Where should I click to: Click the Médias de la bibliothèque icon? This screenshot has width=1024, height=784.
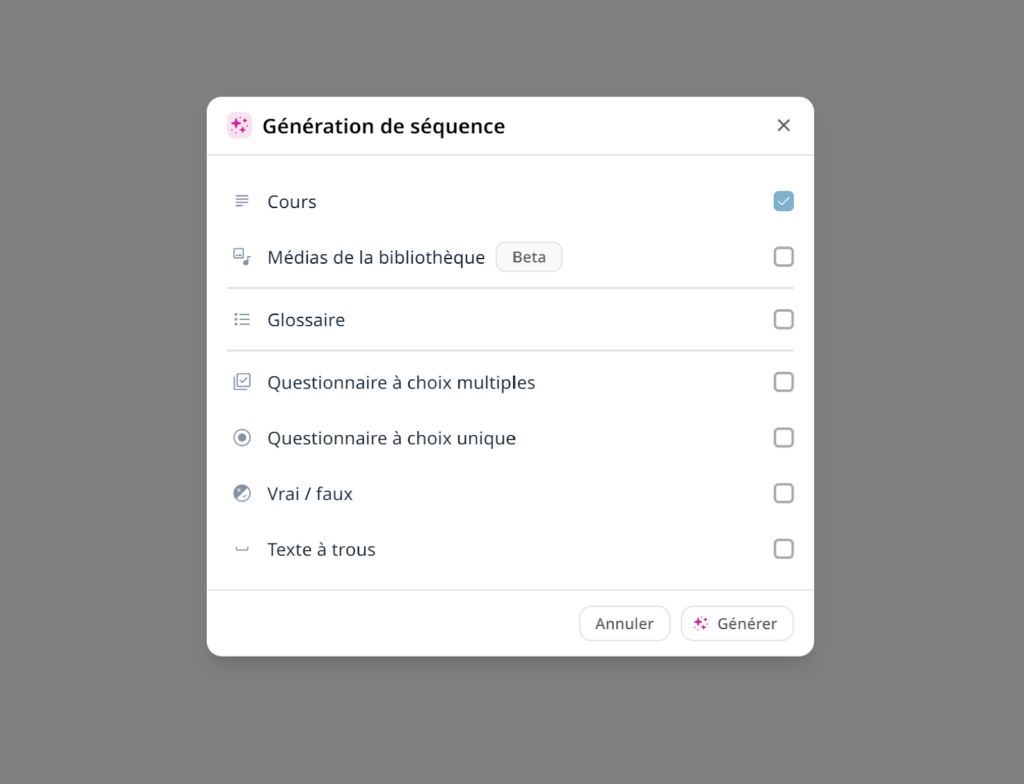pyautogui.click(x=242, y=257)
